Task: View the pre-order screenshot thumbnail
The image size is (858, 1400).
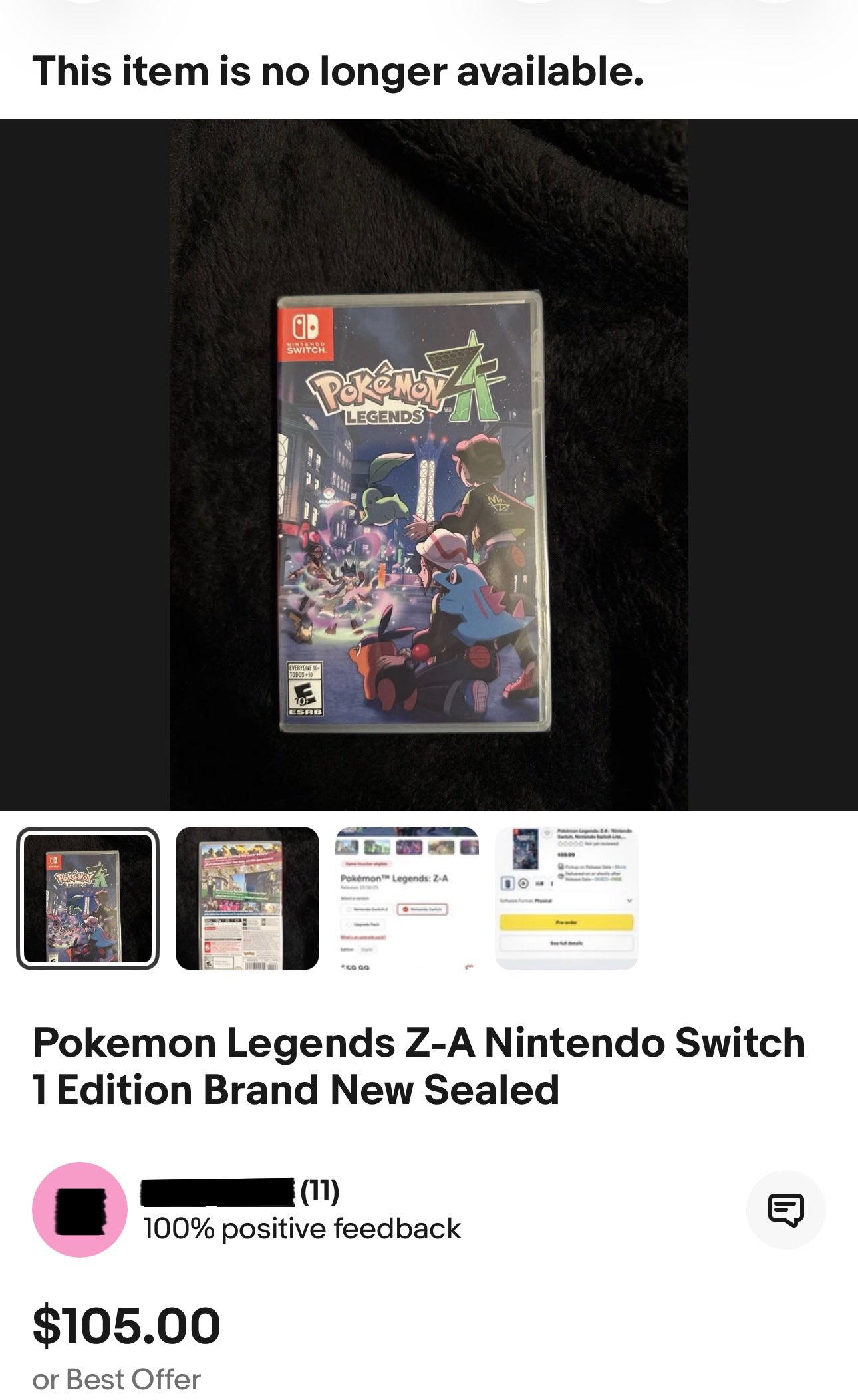Action: [567, 898]
